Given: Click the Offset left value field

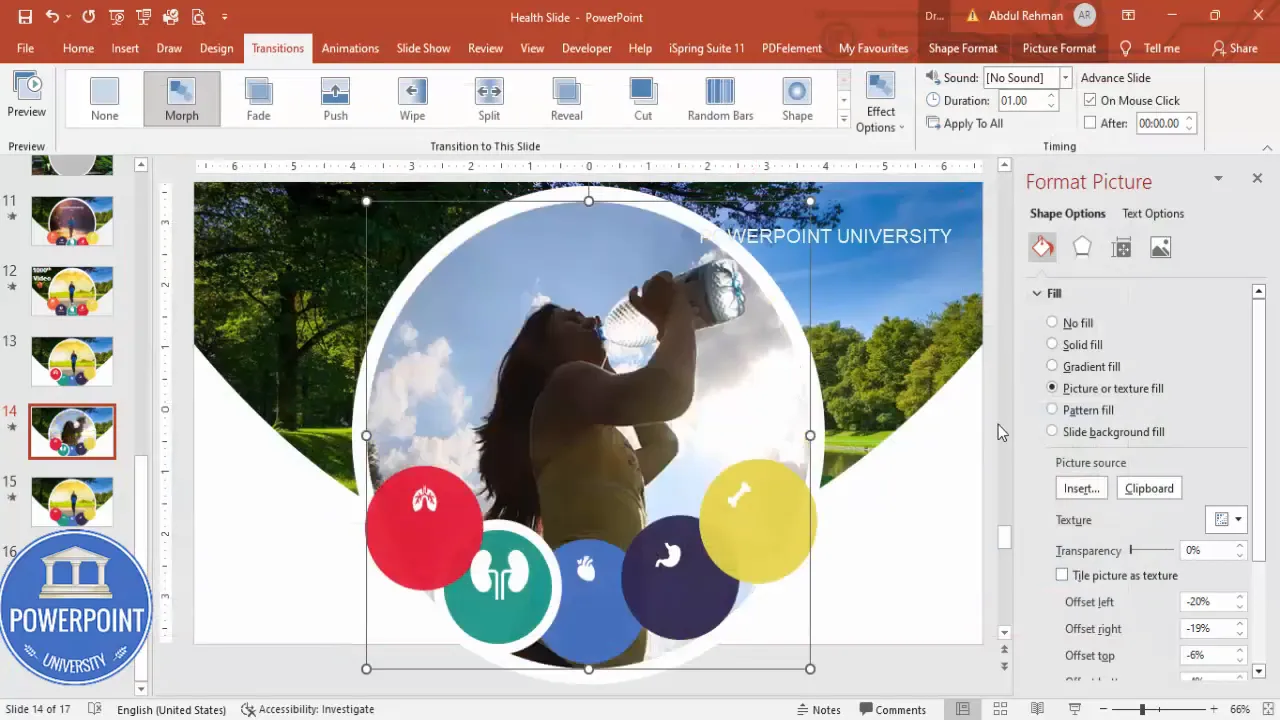Looking at the screenshot, I should coord(1207,601).
